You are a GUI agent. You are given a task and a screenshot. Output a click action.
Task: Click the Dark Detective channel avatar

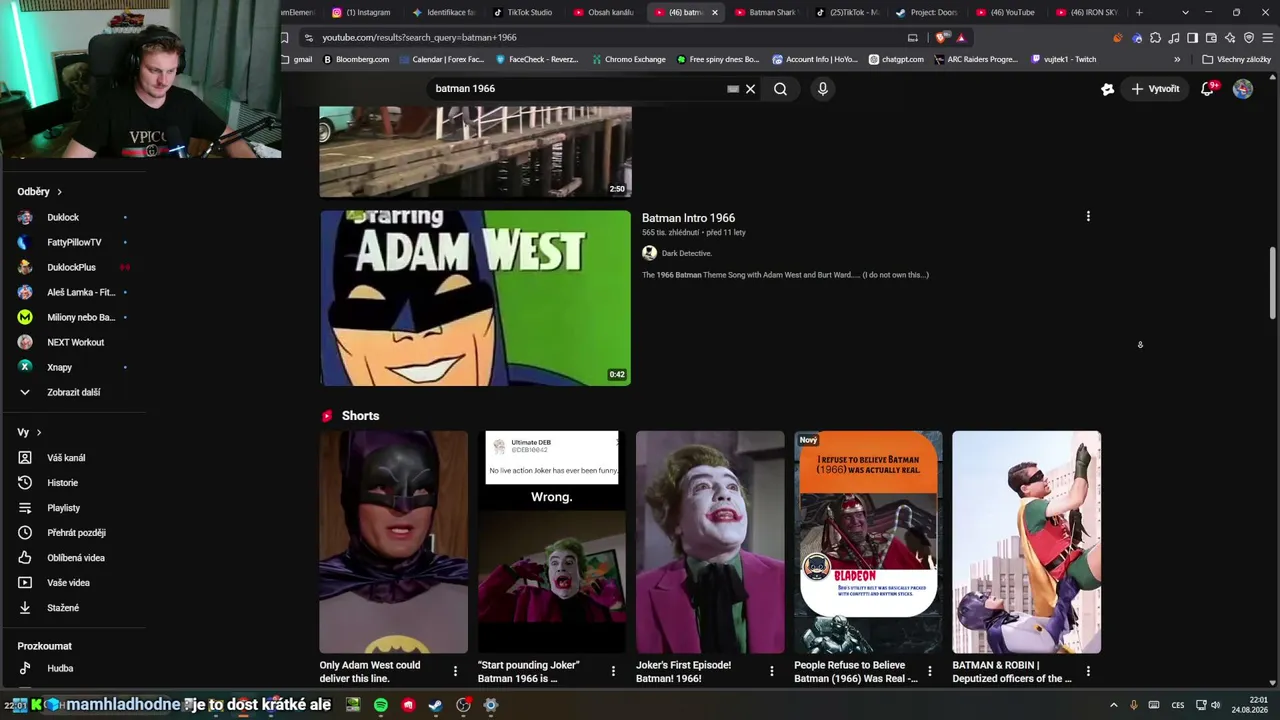[x=649, y=253]
